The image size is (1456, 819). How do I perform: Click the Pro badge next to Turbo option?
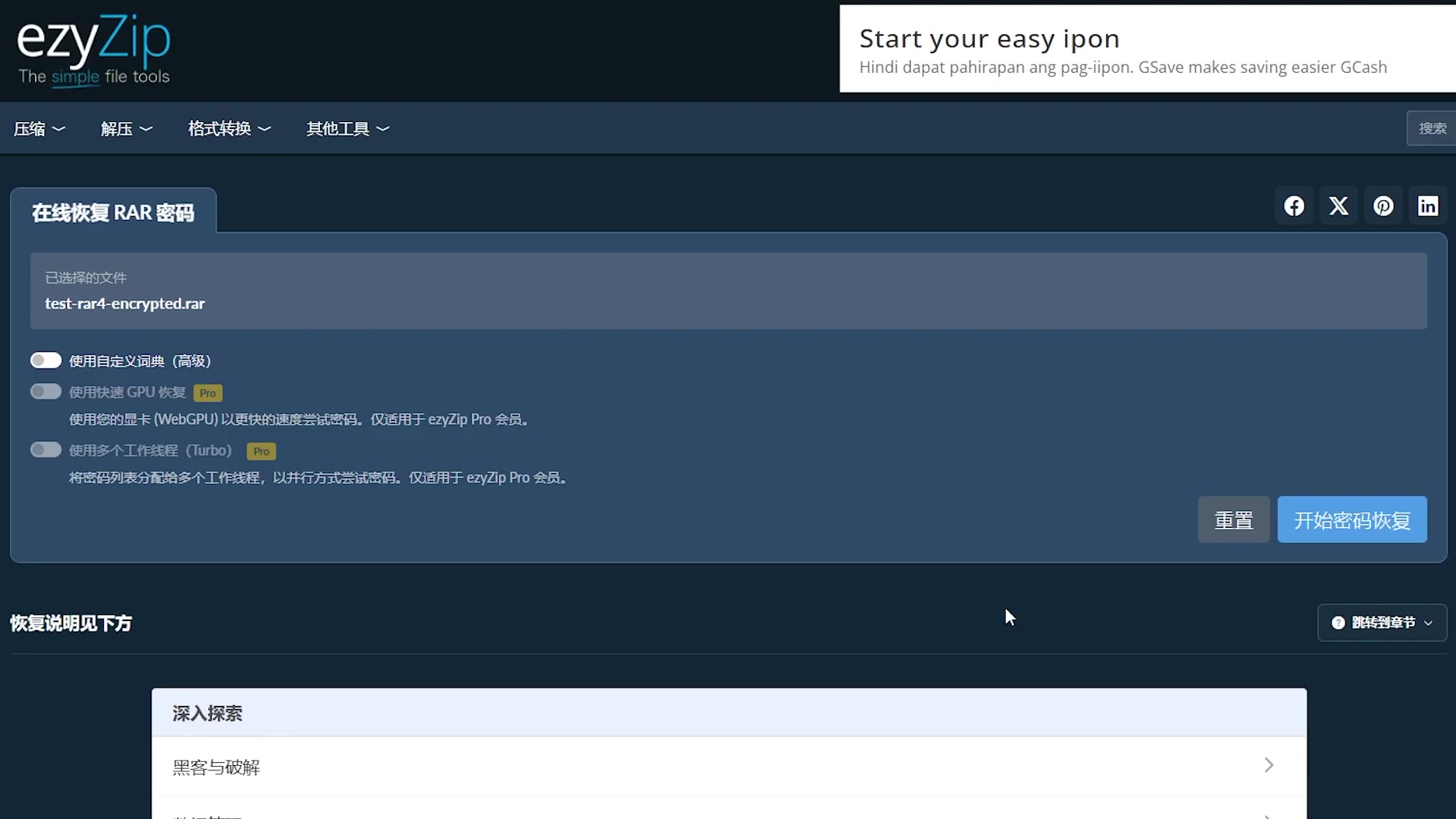point(261,451)
